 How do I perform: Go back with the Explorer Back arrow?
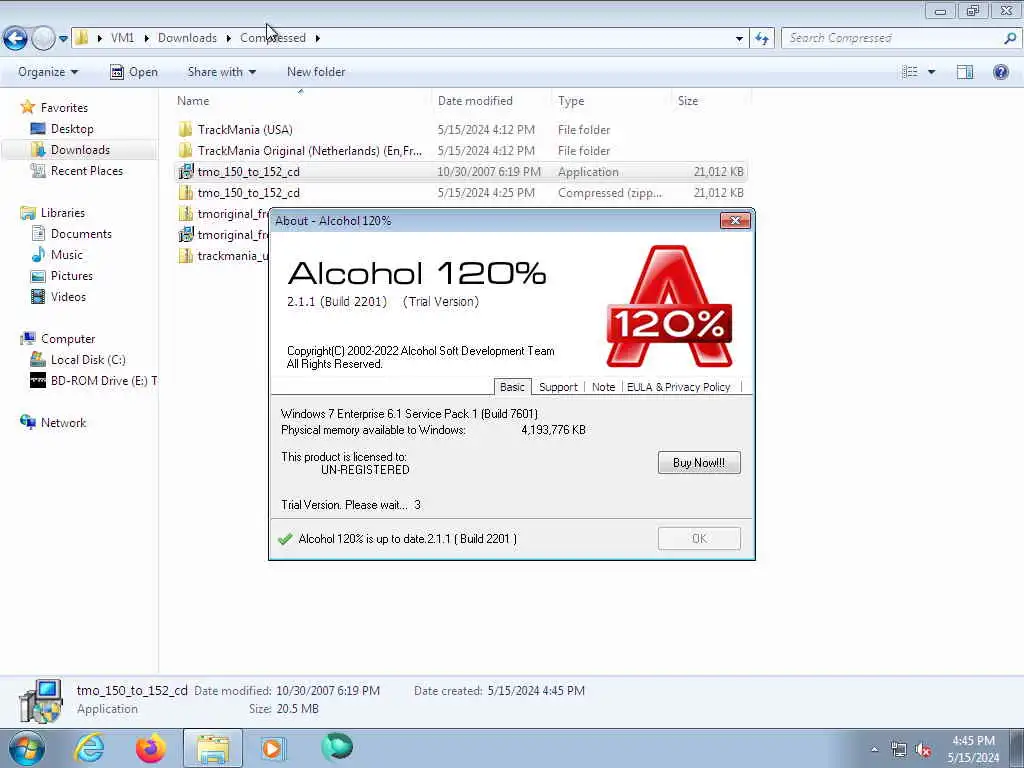tap(16, 39)
